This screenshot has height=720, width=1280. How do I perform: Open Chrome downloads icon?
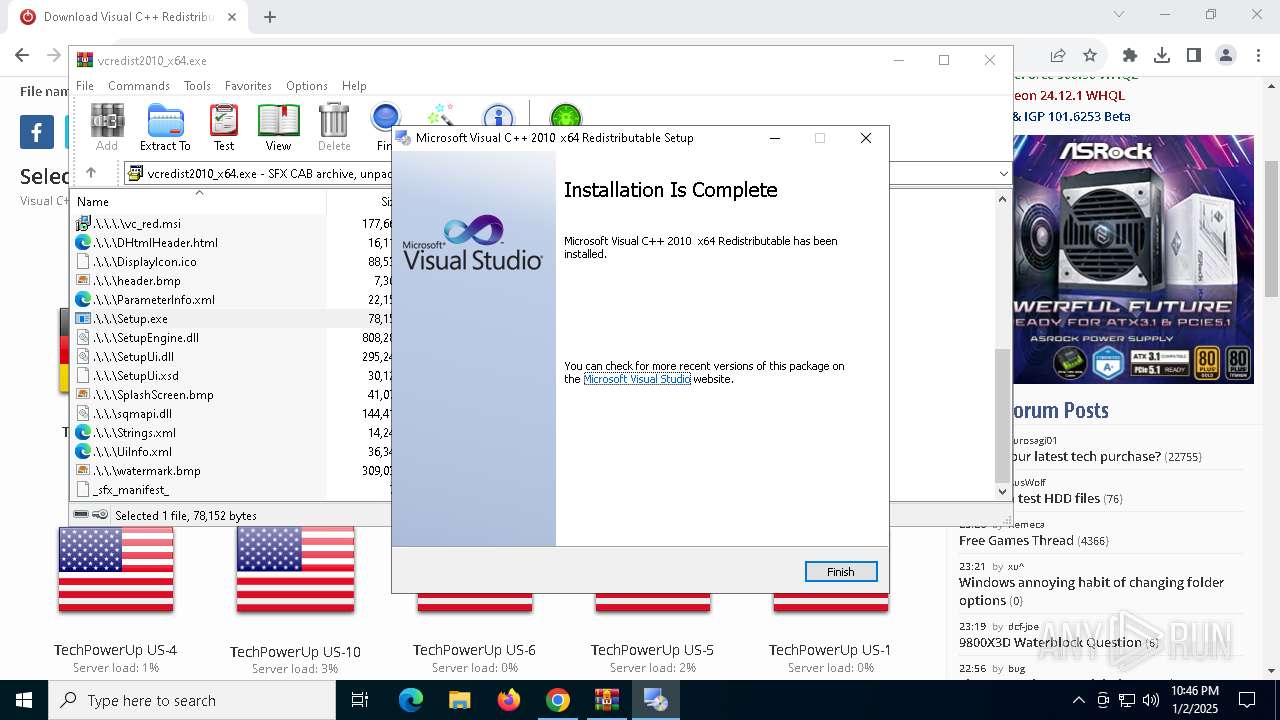(x=1162, y=56)
